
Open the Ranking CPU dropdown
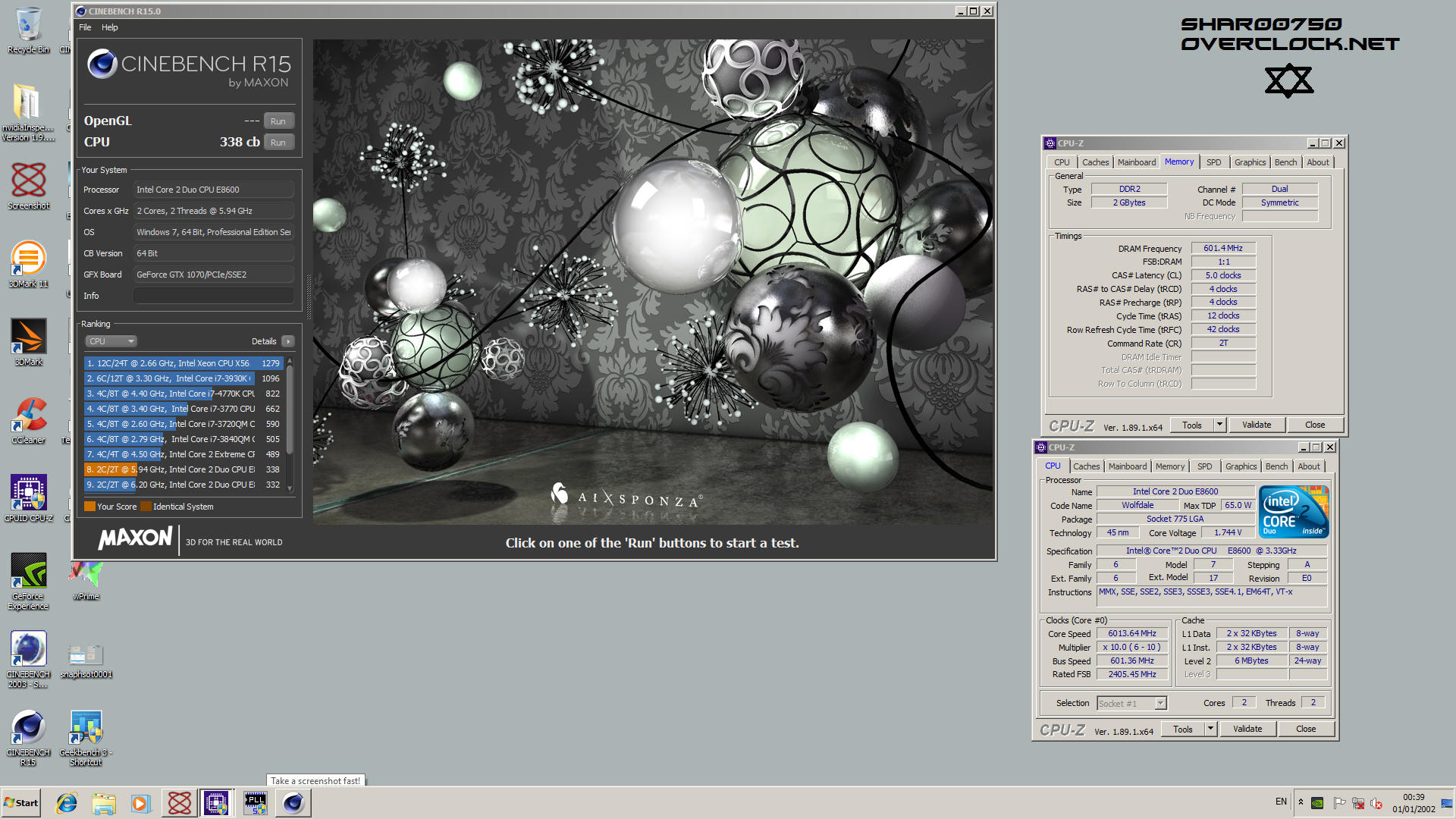(111, 341)
